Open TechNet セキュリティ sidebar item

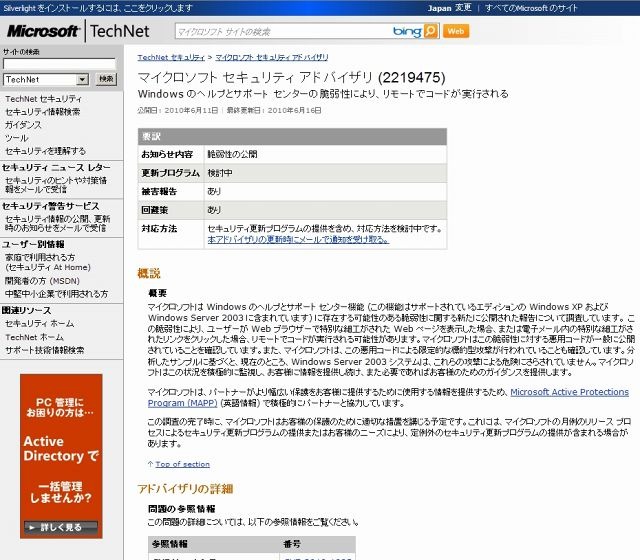[x=43, y=99]
